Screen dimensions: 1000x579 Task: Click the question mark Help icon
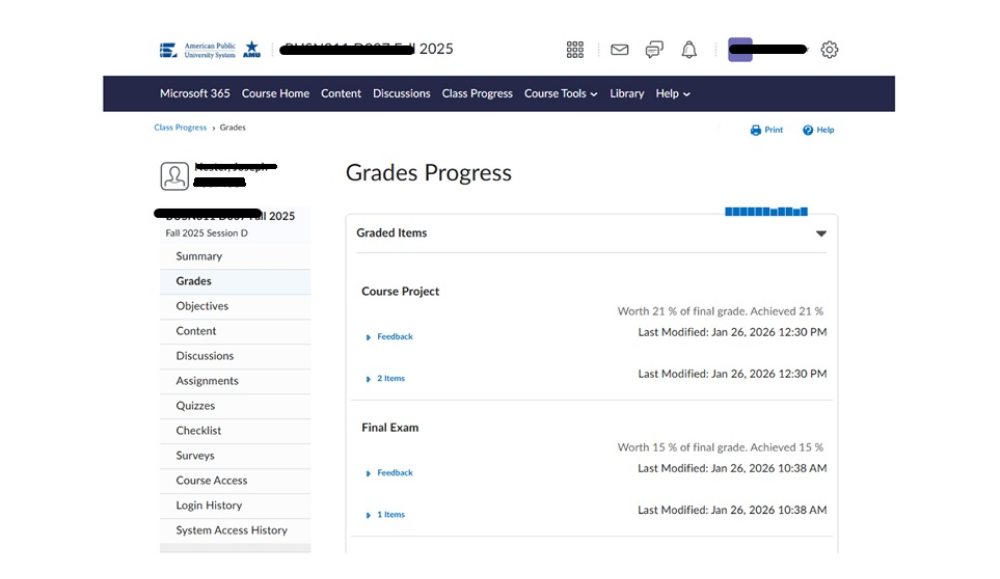coord(807,130)
